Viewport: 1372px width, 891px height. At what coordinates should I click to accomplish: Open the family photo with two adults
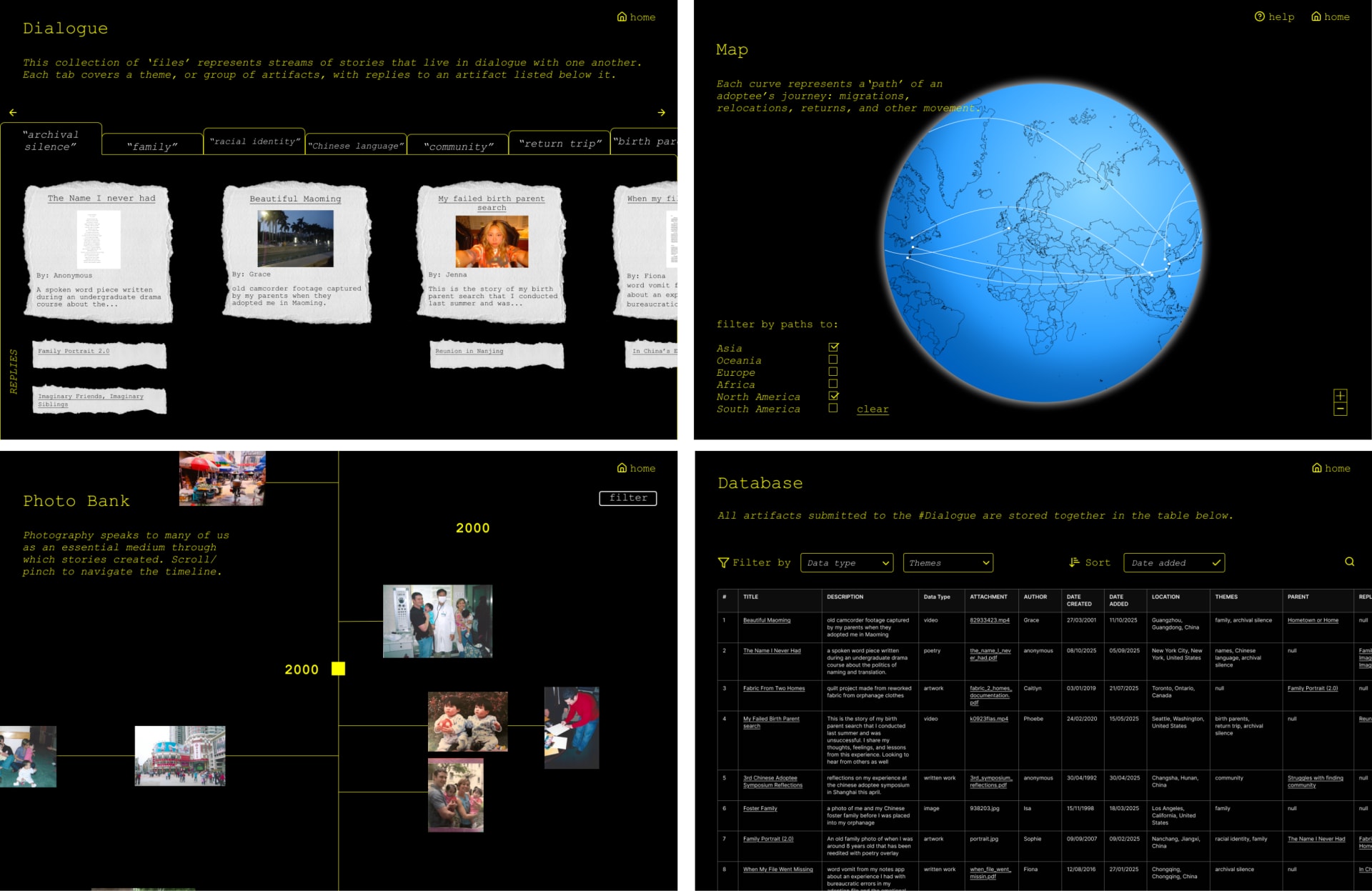click(x=456, y=795)
